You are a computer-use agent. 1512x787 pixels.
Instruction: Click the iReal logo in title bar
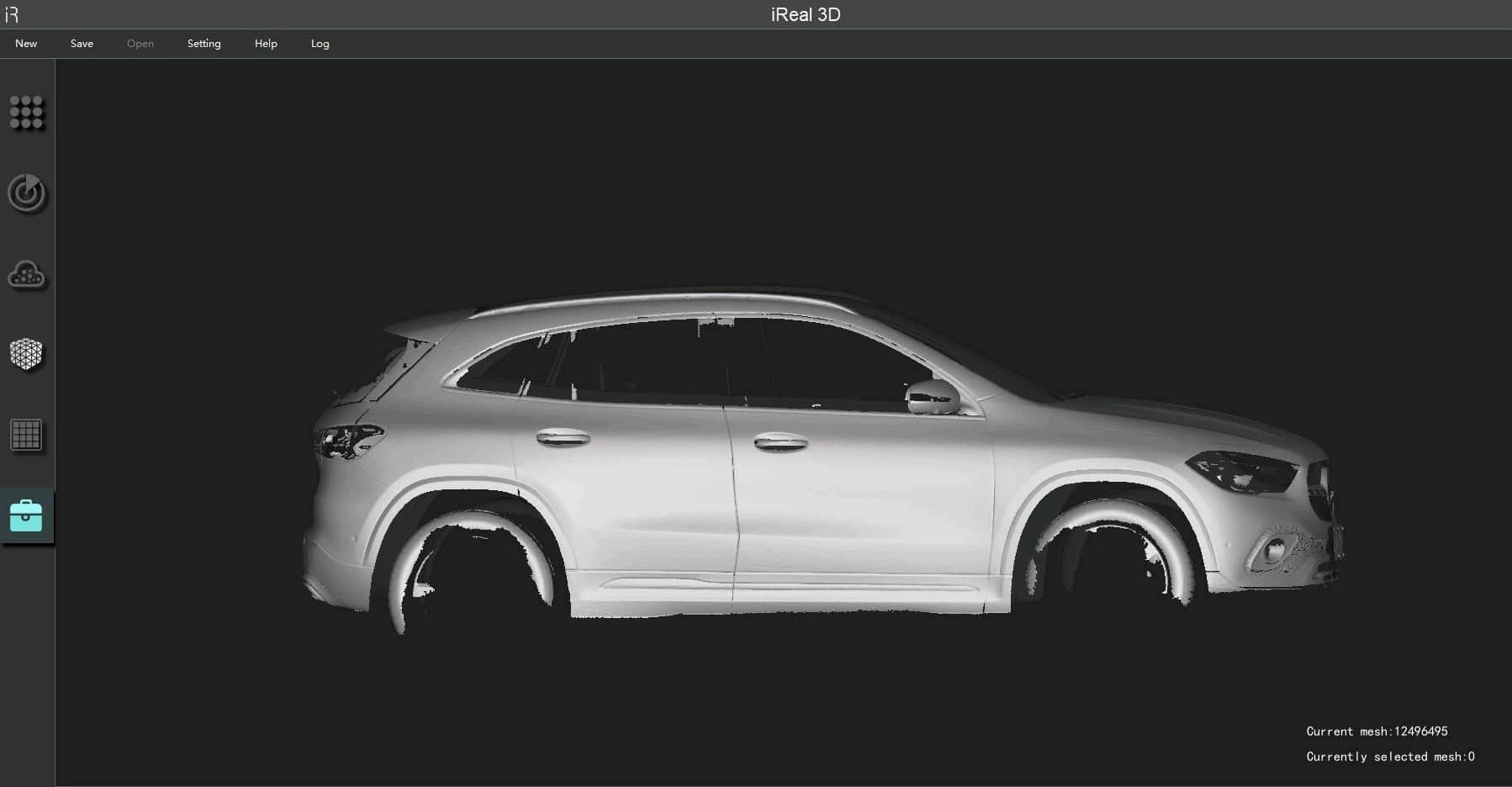[x=12, y=14]
